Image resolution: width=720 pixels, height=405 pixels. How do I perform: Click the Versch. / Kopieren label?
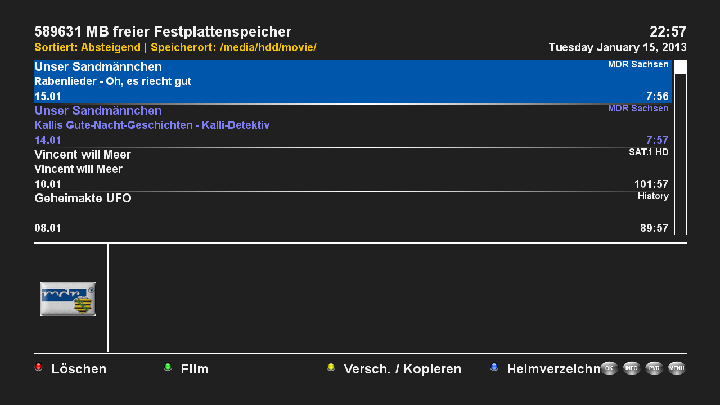pyautogui.click(x=402, y=369)
